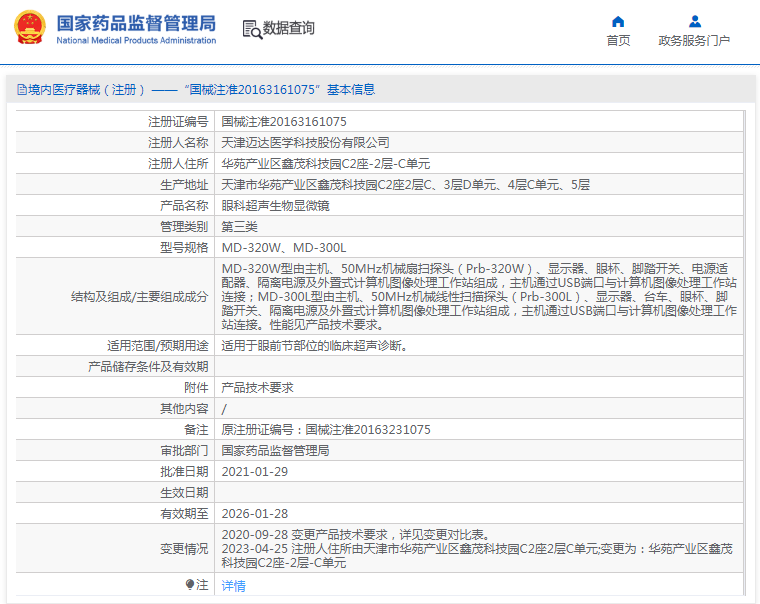
Task: Click the 有效期至 row label
Action: [x=184, y=514]
